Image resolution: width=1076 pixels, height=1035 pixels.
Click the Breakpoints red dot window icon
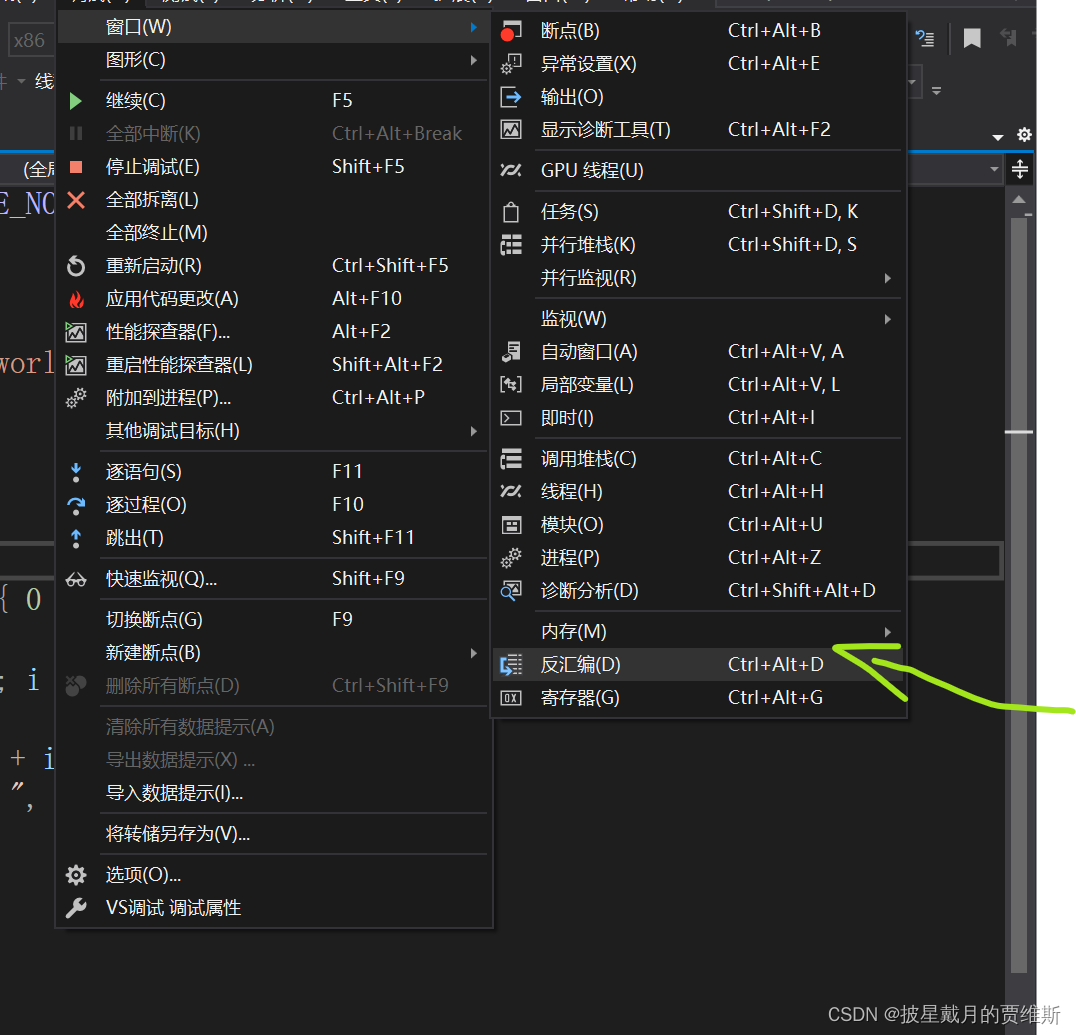tap(511, 31)
